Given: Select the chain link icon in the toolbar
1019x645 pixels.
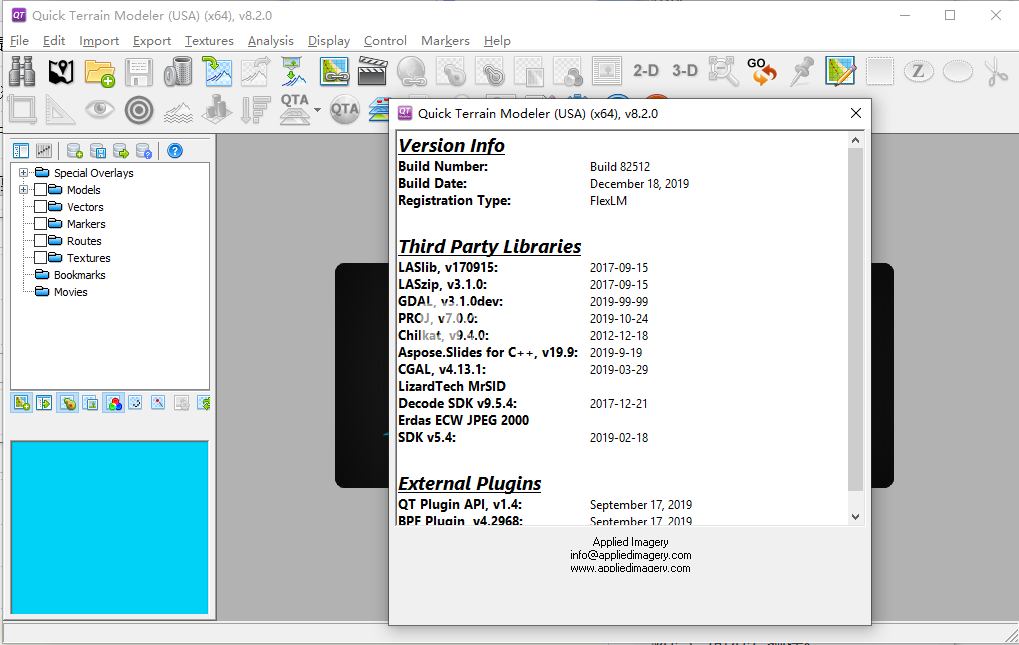Looking at the screenshot, I should tap(334, 71).
